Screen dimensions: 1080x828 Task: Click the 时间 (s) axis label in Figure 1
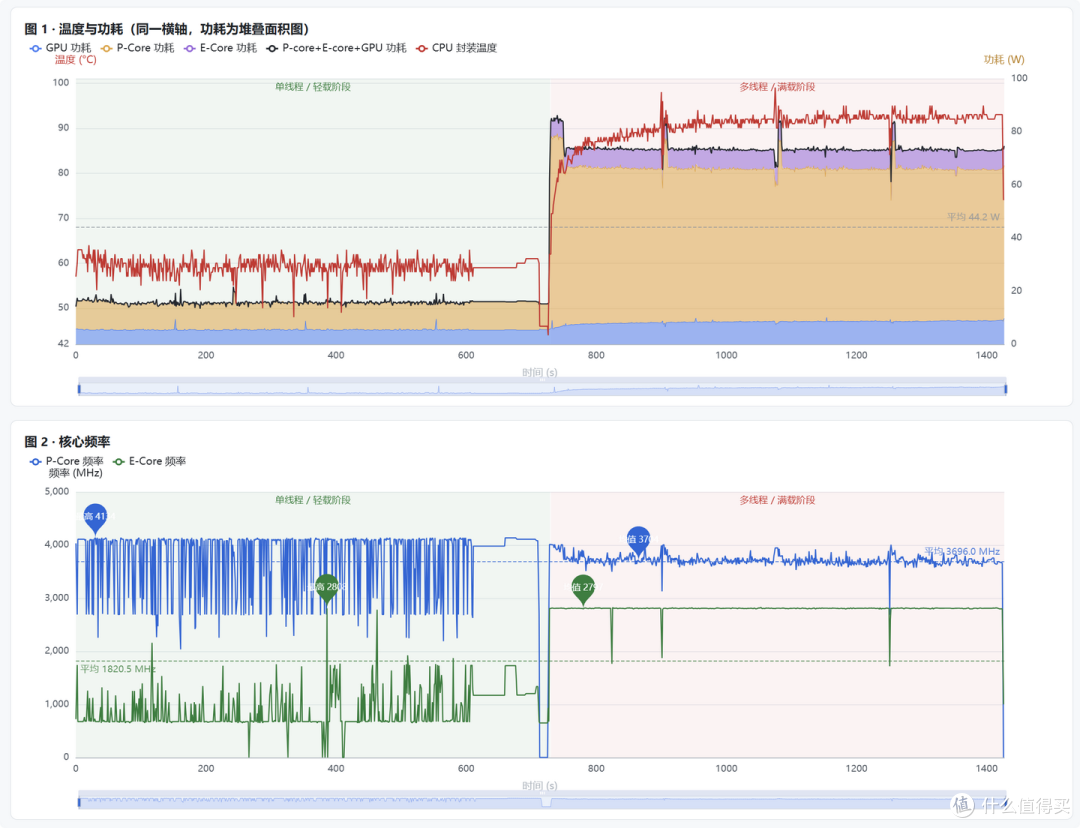539,373
